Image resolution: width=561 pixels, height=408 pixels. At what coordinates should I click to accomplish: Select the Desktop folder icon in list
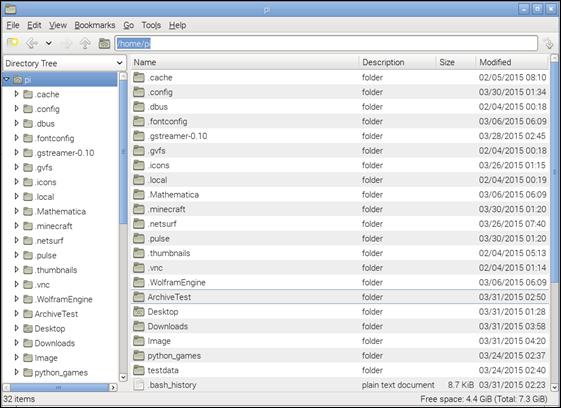[139, 311]
